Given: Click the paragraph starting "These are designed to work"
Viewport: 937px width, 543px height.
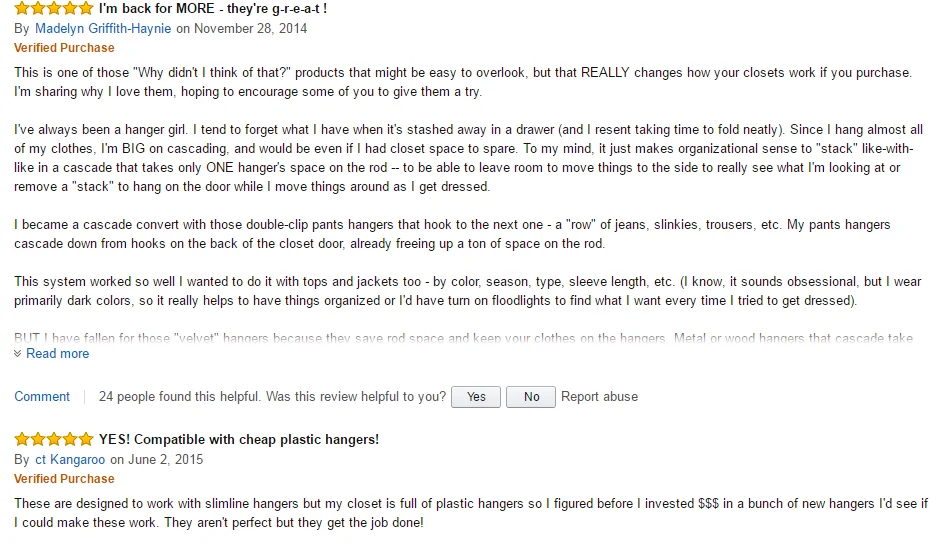Looking at the screenshot, I should tap(470, 513).
